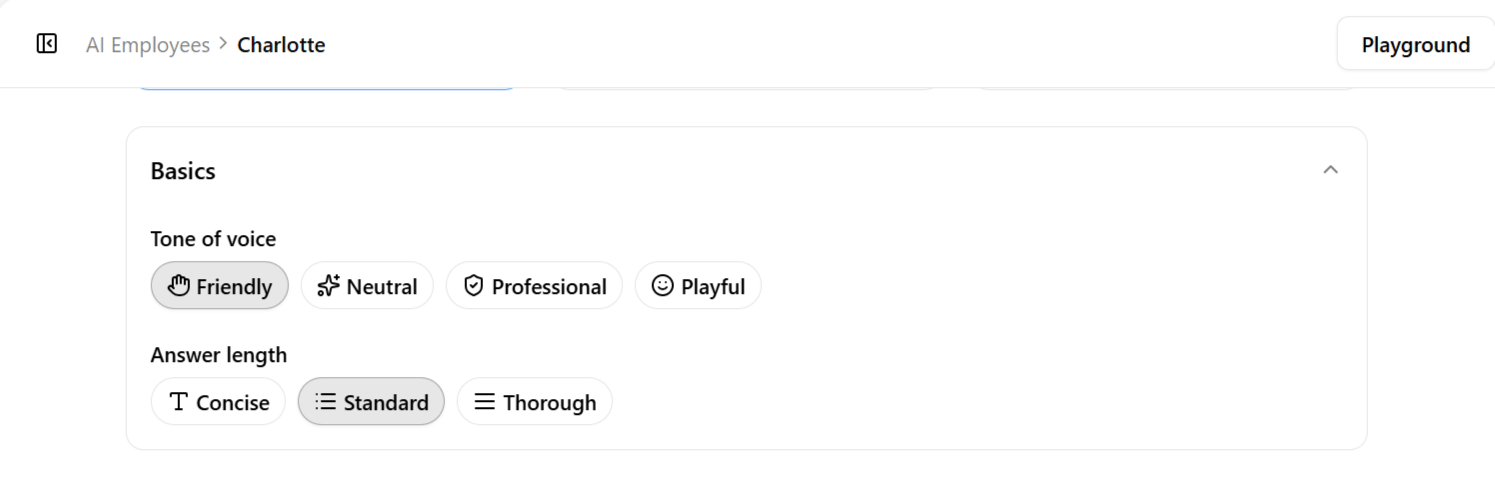Click the Answer length label
The height and width of the screenshot is (487, 1495).
pyautogui.click(x=219, y=355)
